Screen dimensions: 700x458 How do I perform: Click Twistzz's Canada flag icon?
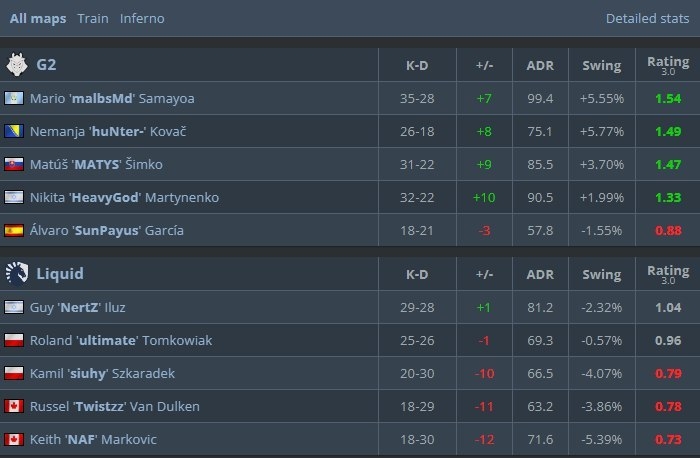point(14,406)
